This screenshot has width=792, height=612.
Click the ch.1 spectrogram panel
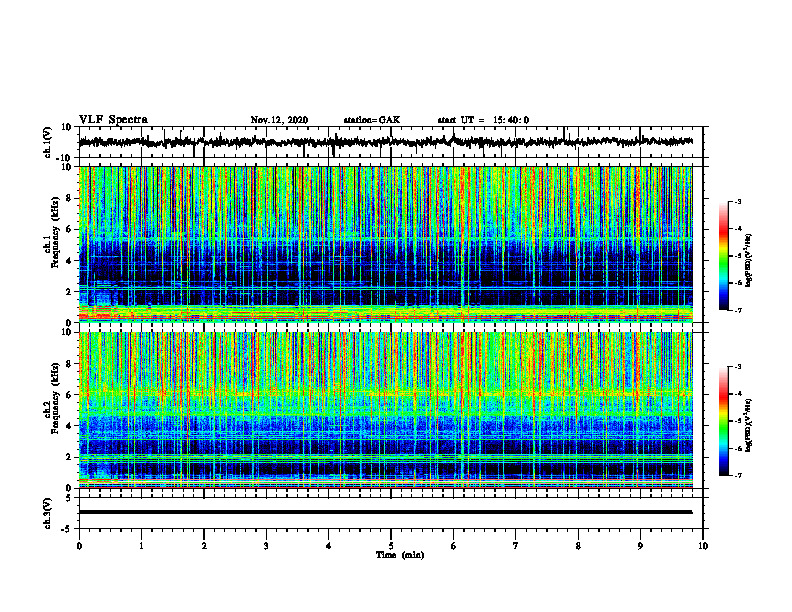click(385, 244)
